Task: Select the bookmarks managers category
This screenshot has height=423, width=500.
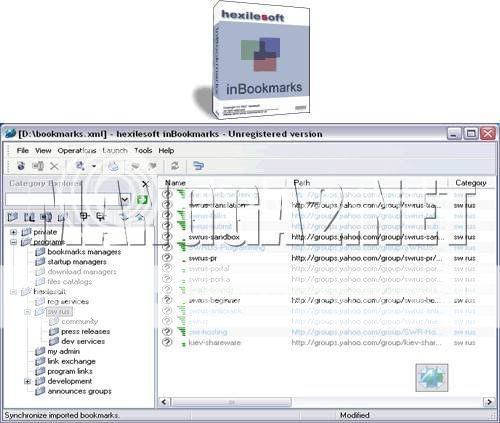Action: [84, 252]
